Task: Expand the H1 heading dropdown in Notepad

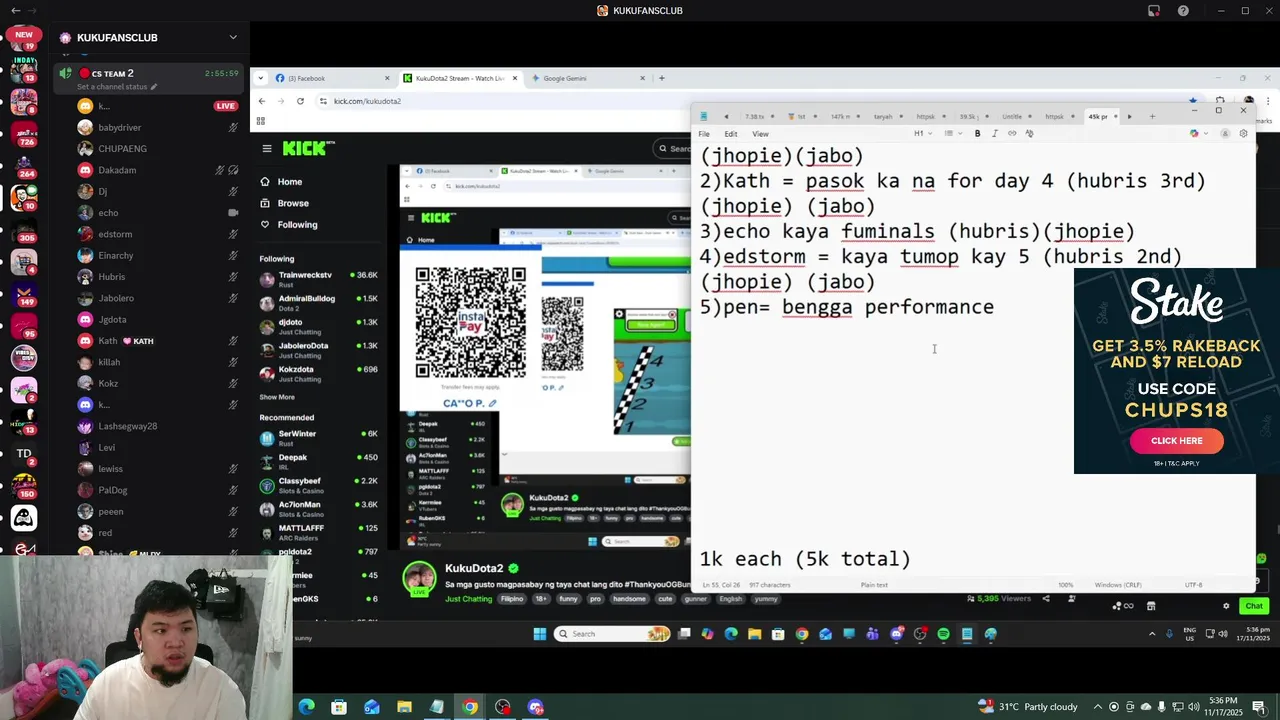Action: 923,133
